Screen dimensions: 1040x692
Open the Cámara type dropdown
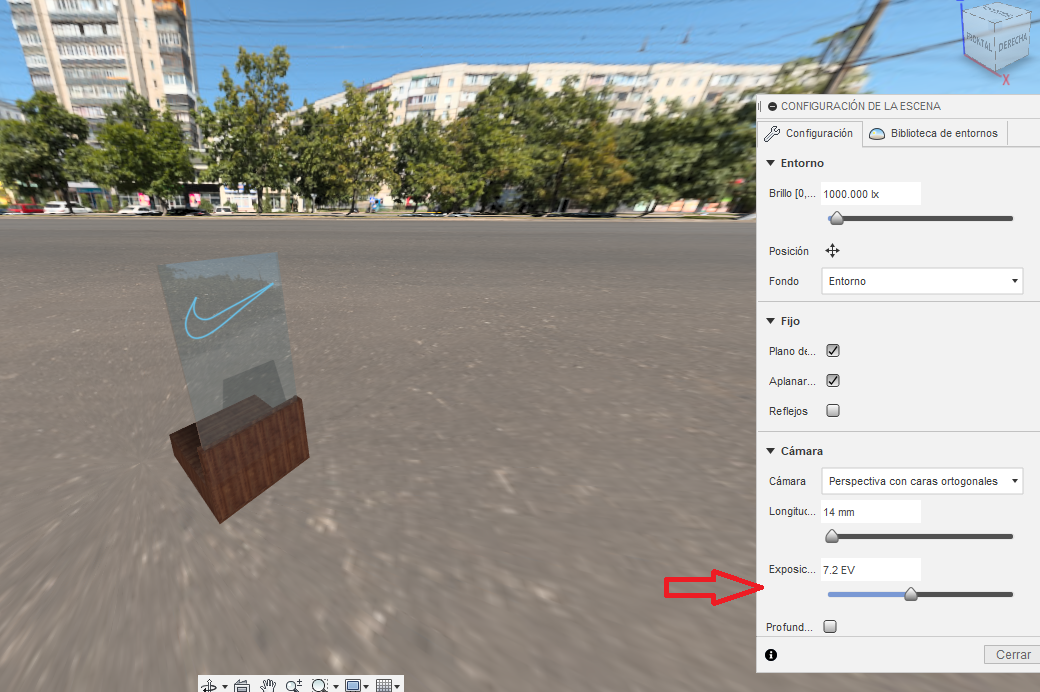coord(922,481)
